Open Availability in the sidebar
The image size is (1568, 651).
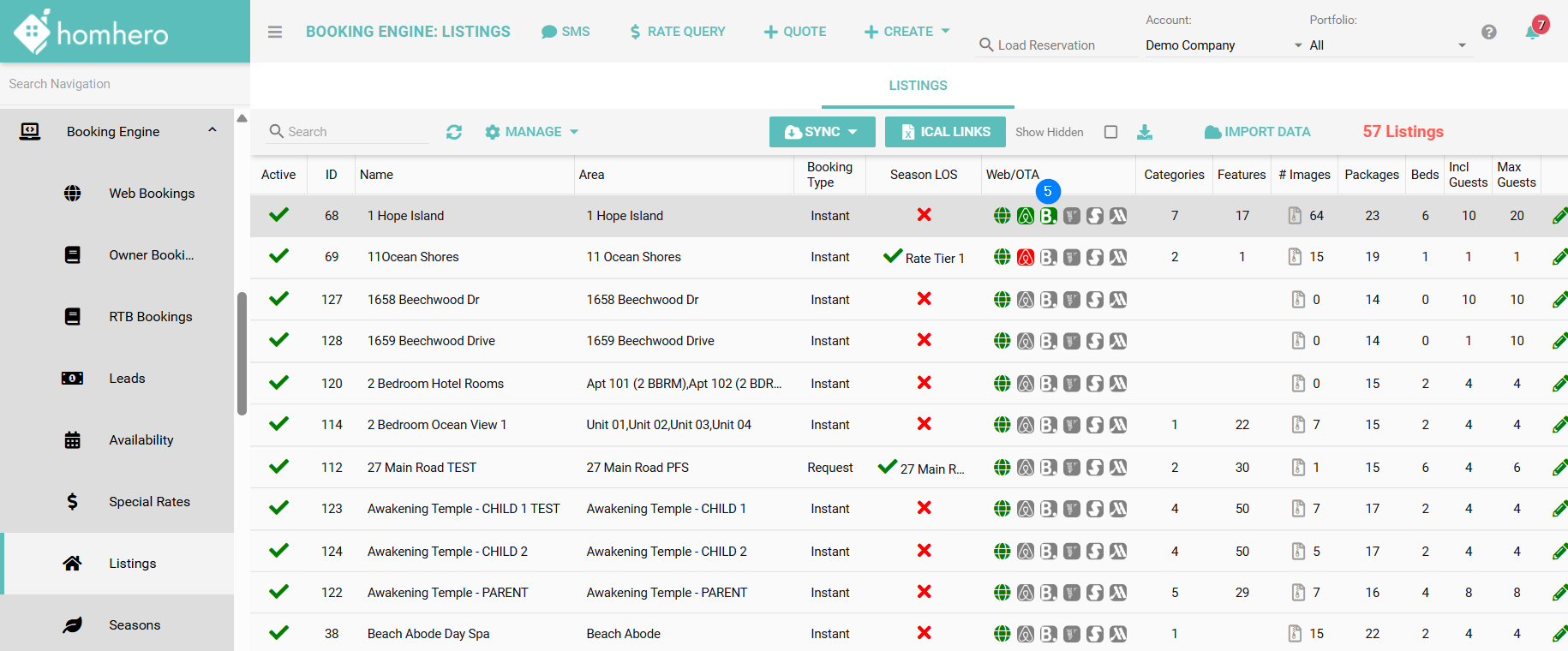click(141, 440)
